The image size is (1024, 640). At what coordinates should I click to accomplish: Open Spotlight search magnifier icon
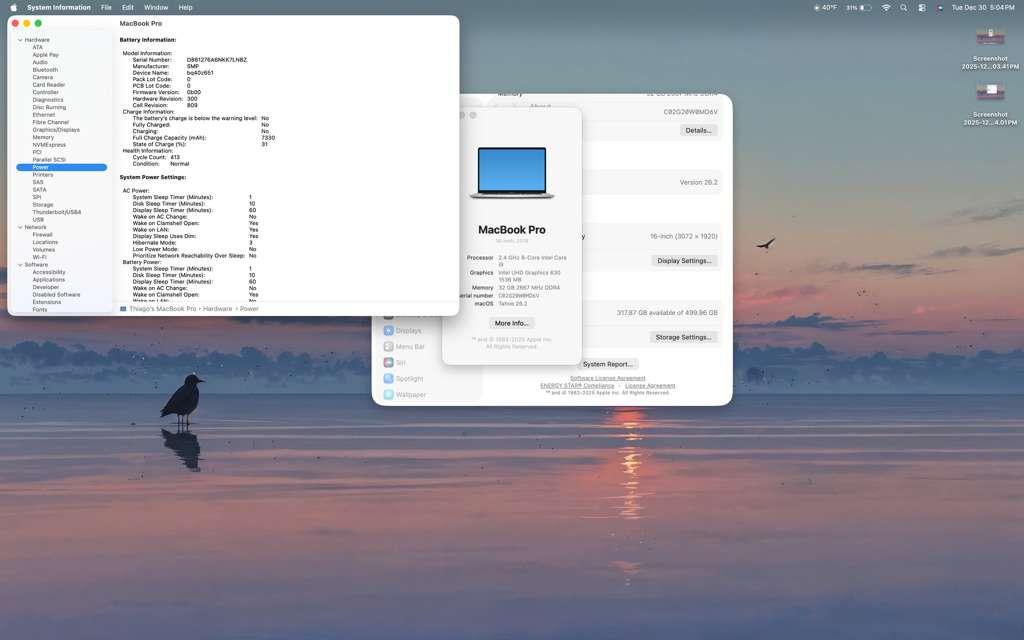904,7
